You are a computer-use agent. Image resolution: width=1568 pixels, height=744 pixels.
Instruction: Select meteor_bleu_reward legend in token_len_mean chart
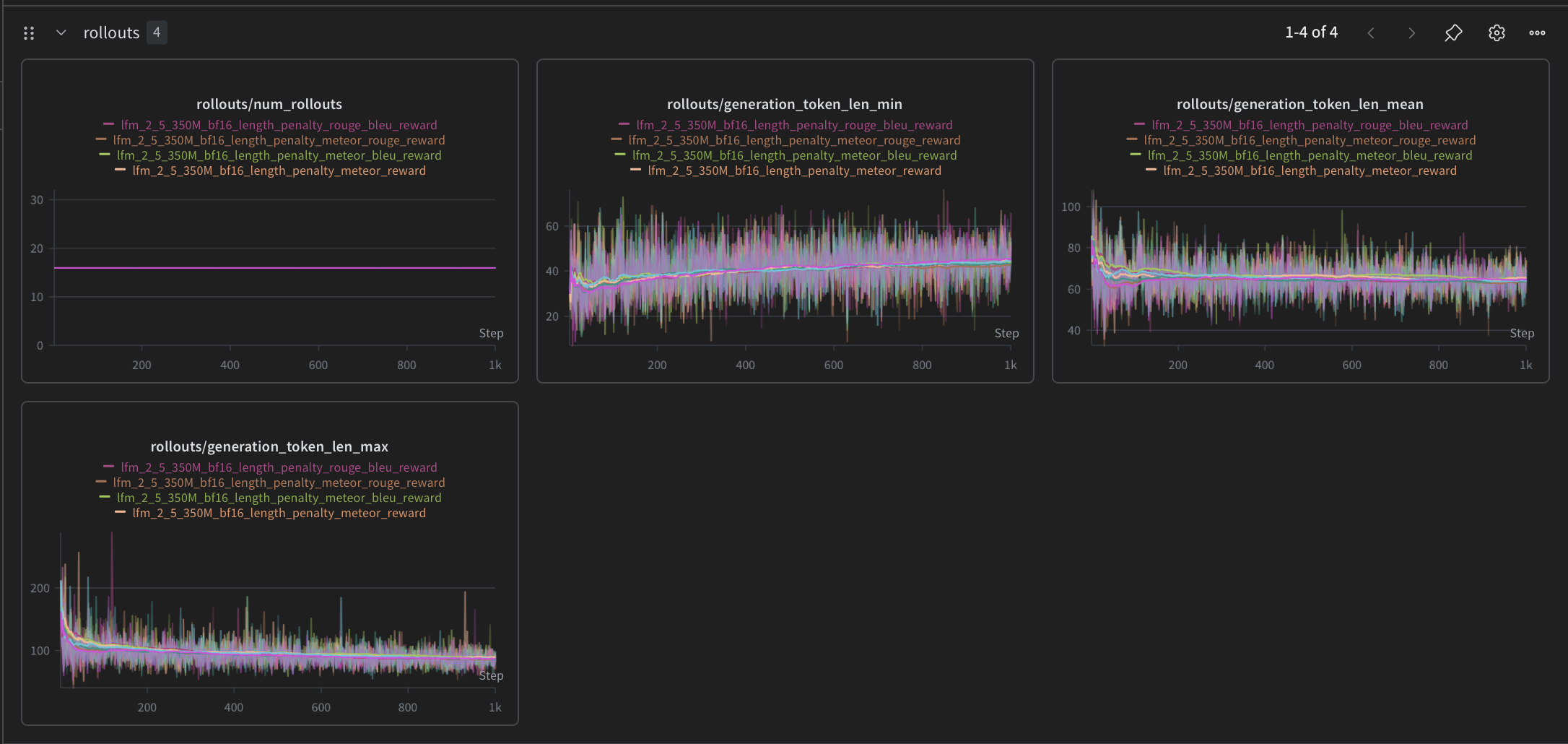pos(1310,155)
